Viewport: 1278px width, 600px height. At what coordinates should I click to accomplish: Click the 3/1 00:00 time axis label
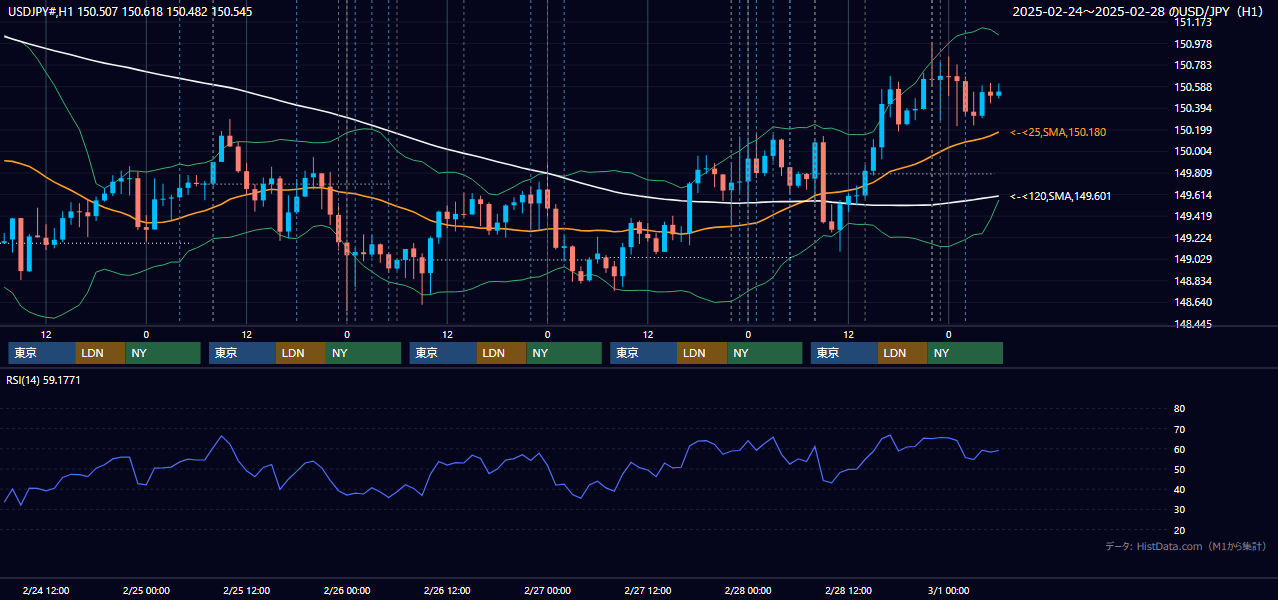coord(949,591)
